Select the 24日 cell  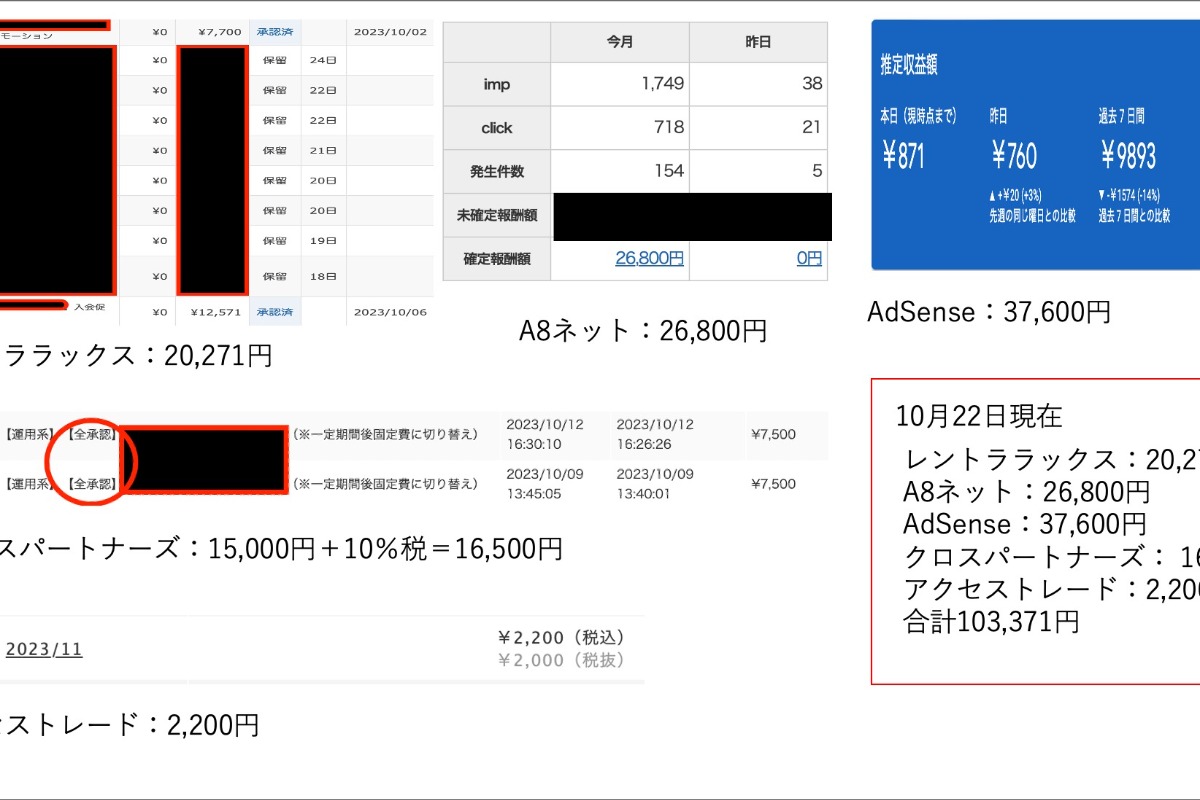[x=323, y=60]
